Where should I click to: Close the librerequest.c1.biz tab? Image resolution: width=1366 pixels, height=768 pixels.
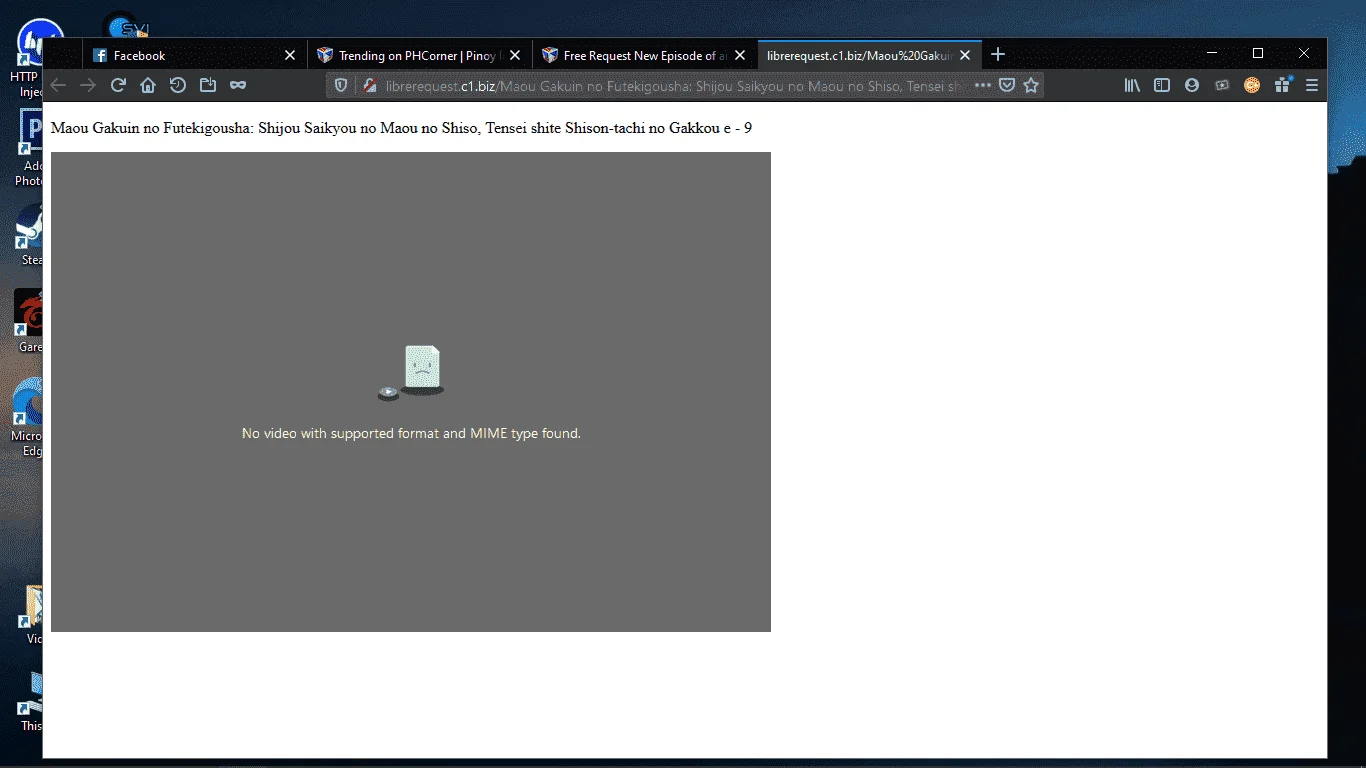pyautogui.click(x=965, y=56)
